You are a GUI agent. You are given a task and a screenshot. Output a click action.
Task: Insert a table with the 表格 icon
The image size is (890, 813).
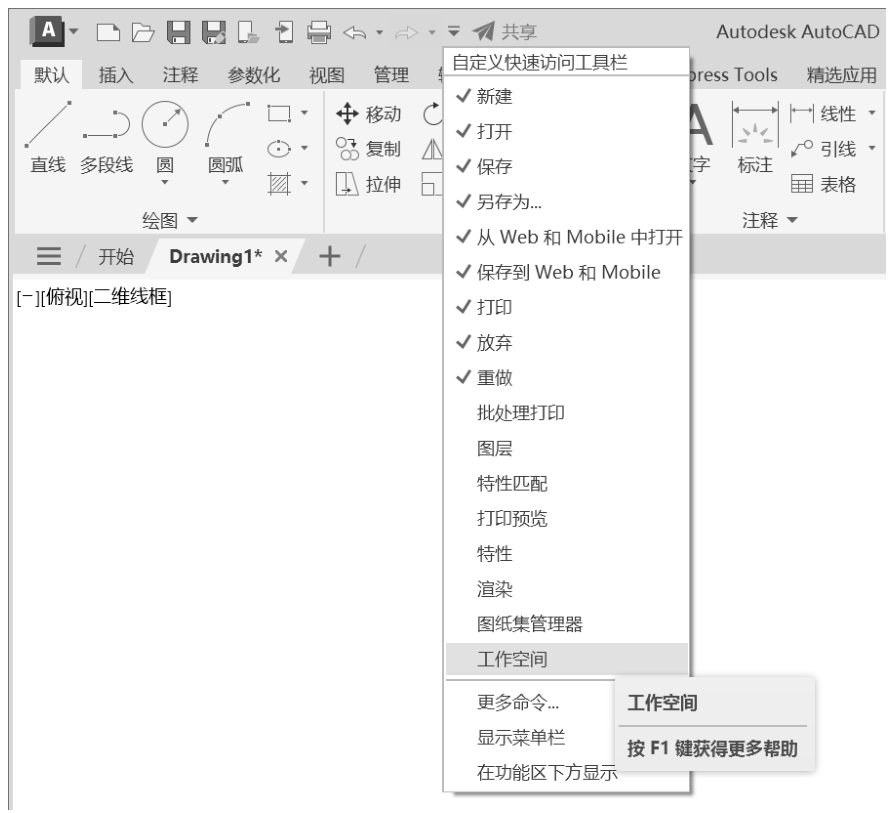click(801, 183)
